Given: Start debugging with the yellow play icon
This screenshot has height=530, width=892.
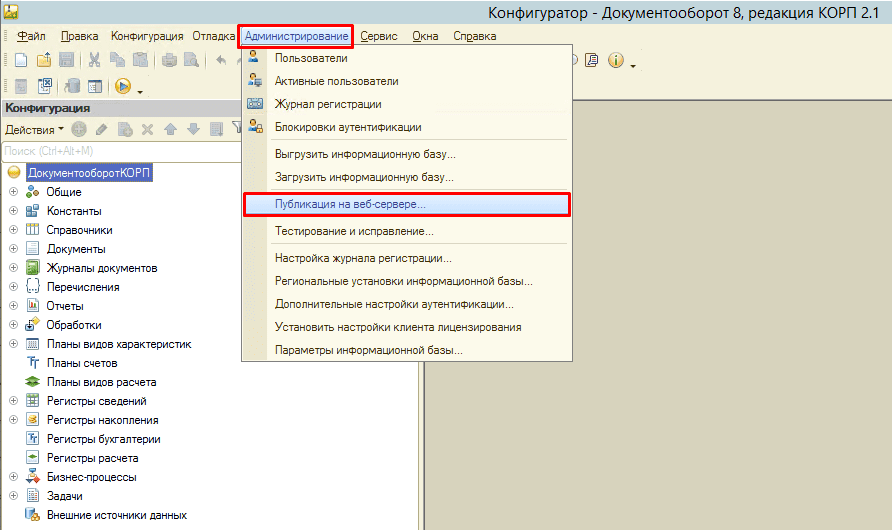Looking at the screenshot, I should pos(123,86).
